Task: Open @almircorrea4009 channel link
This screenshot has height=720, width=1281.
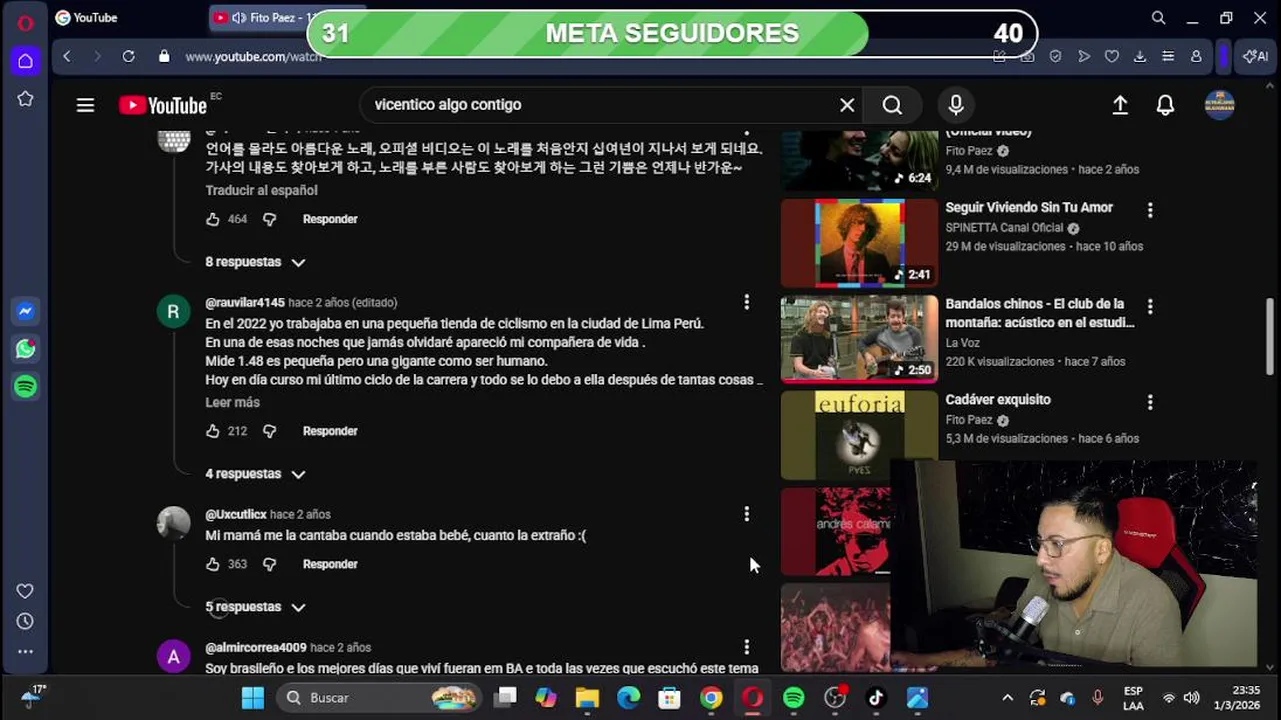Action: pos(256,647)
